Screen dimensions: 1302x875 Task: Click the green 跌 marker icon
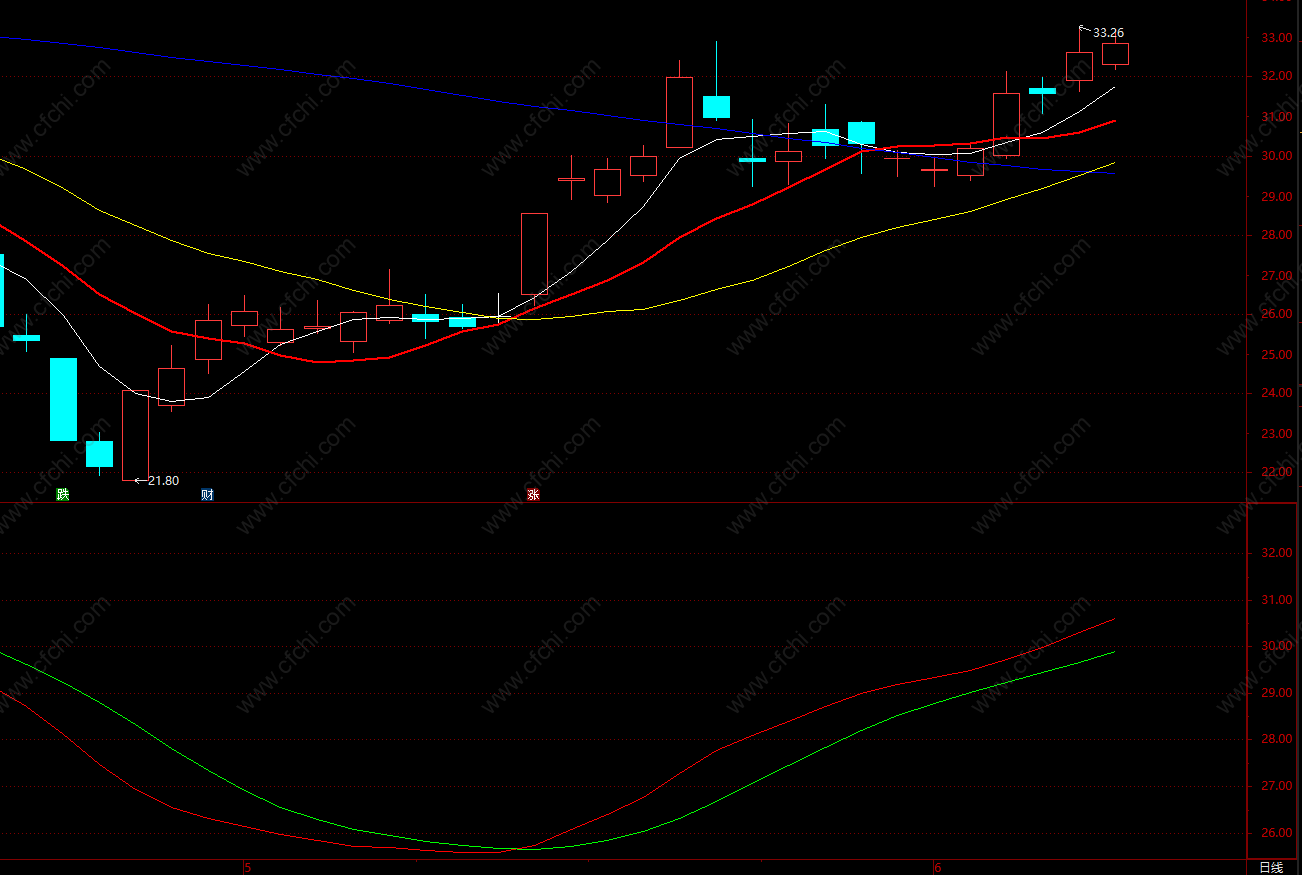(x=63, y=494)
